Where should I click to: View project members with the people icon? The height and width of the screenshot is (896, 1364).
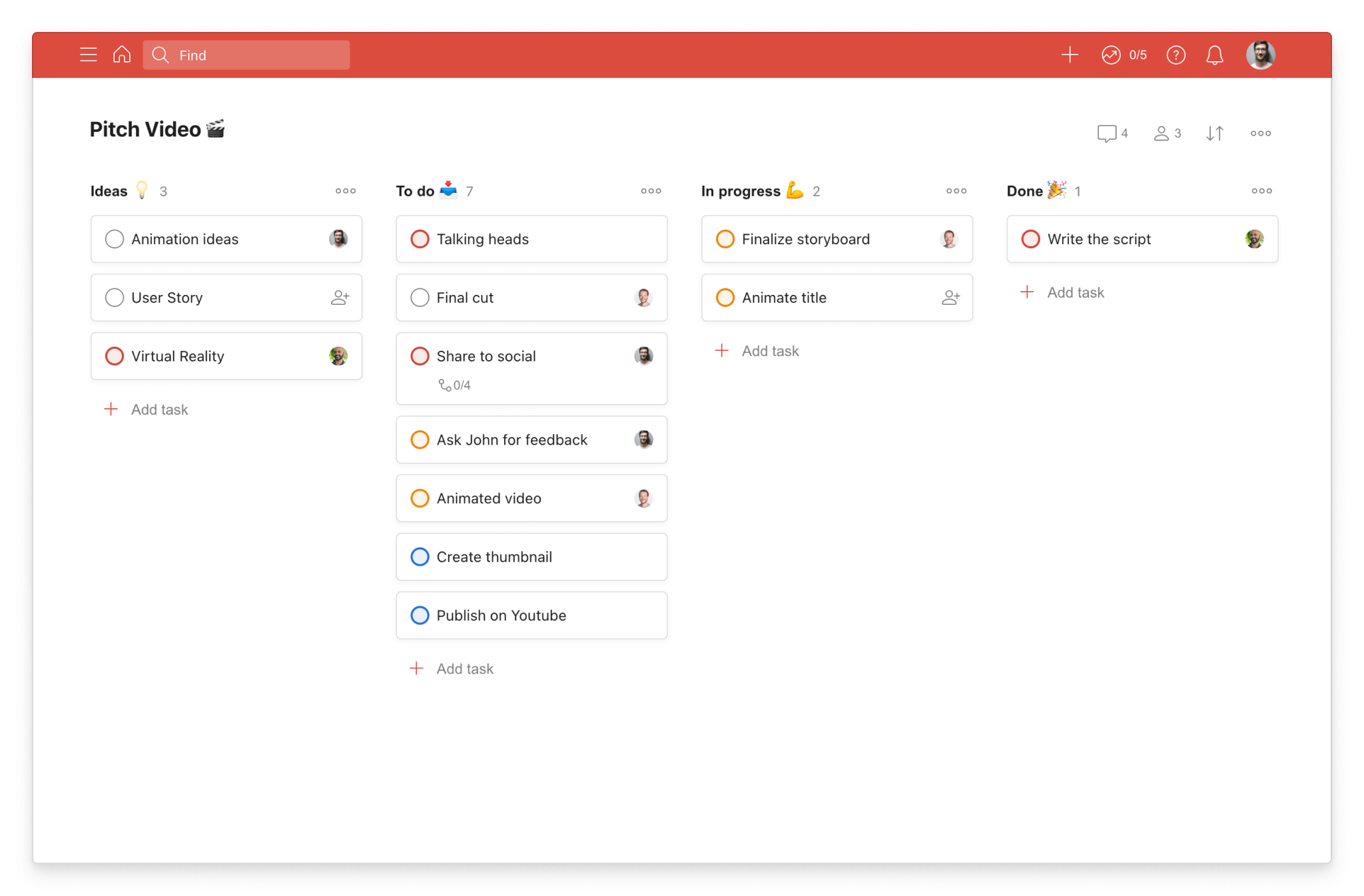pos(1162,133)
